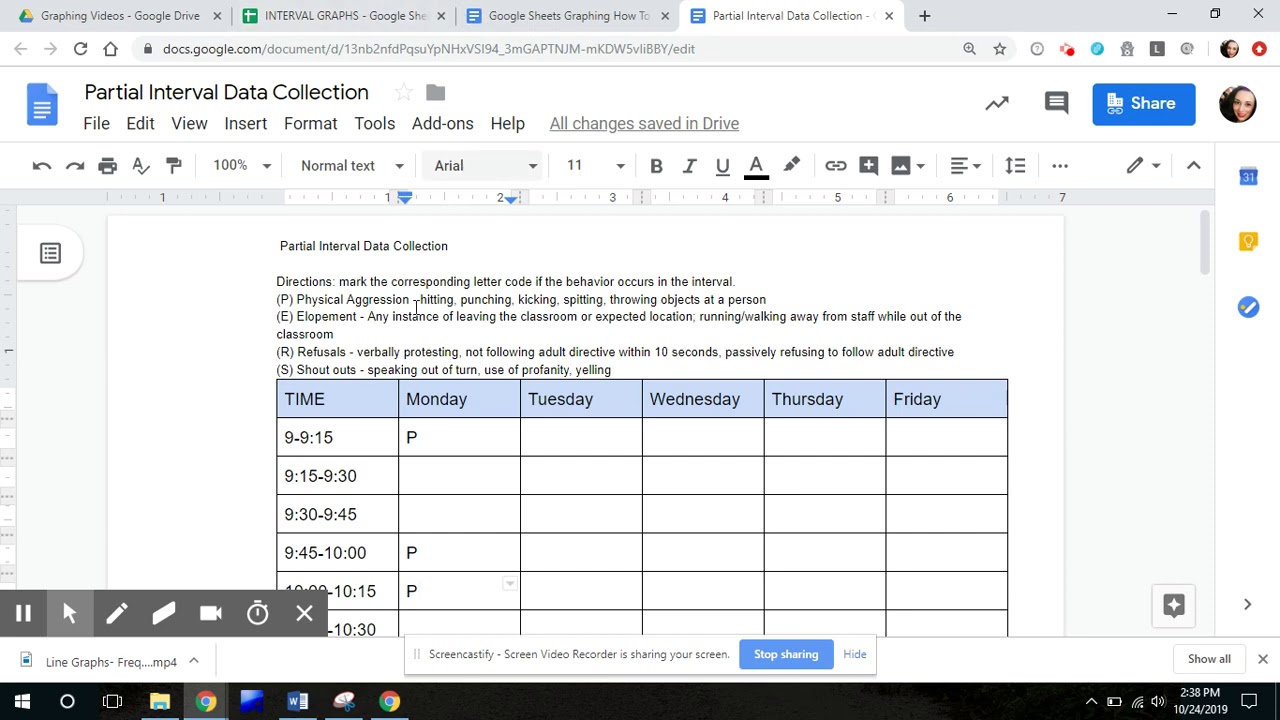Click the Stop sharing button
The height and width of the screenshot is (720, 1280).
point(786,654)
